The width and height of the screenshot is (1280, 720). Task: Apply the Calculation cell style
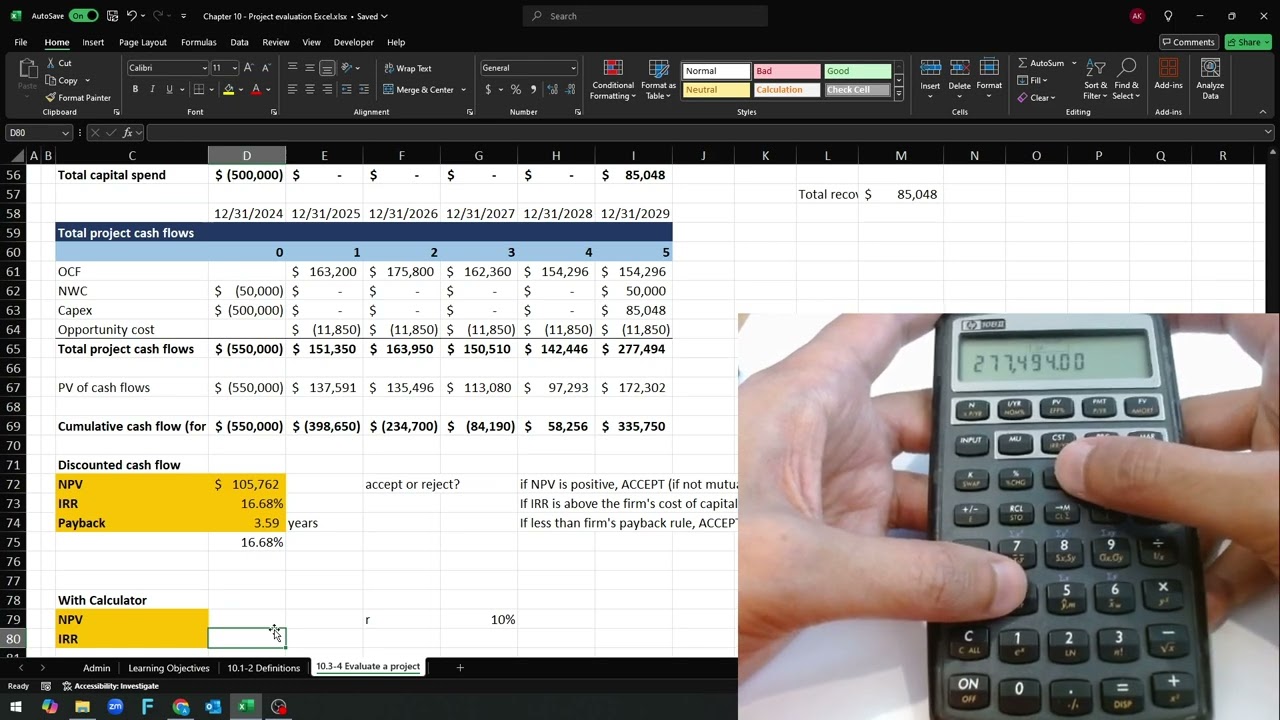click(x=786, y=90)
